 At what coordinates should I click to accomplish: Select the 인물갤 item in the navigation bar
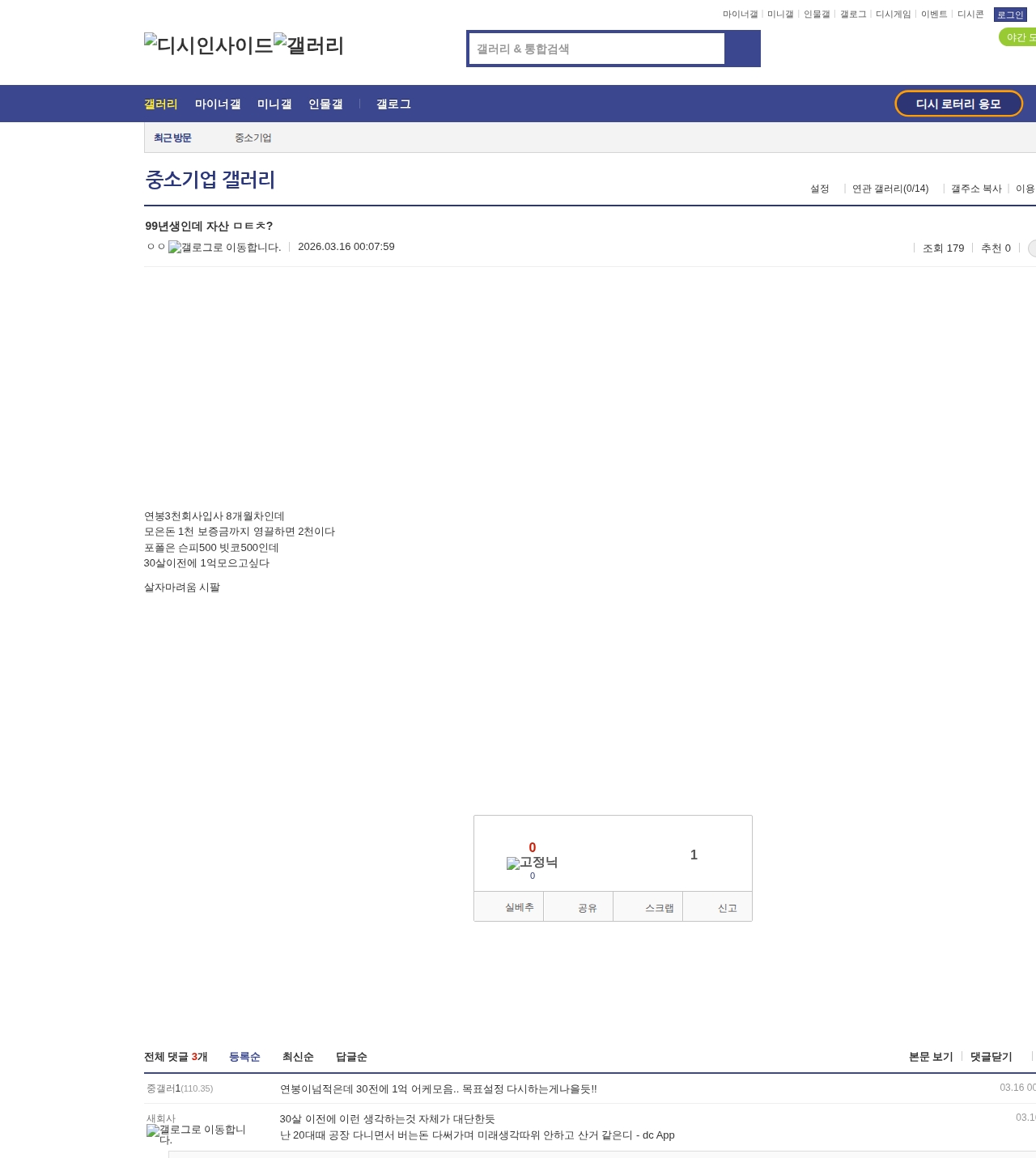coord(325,104)
